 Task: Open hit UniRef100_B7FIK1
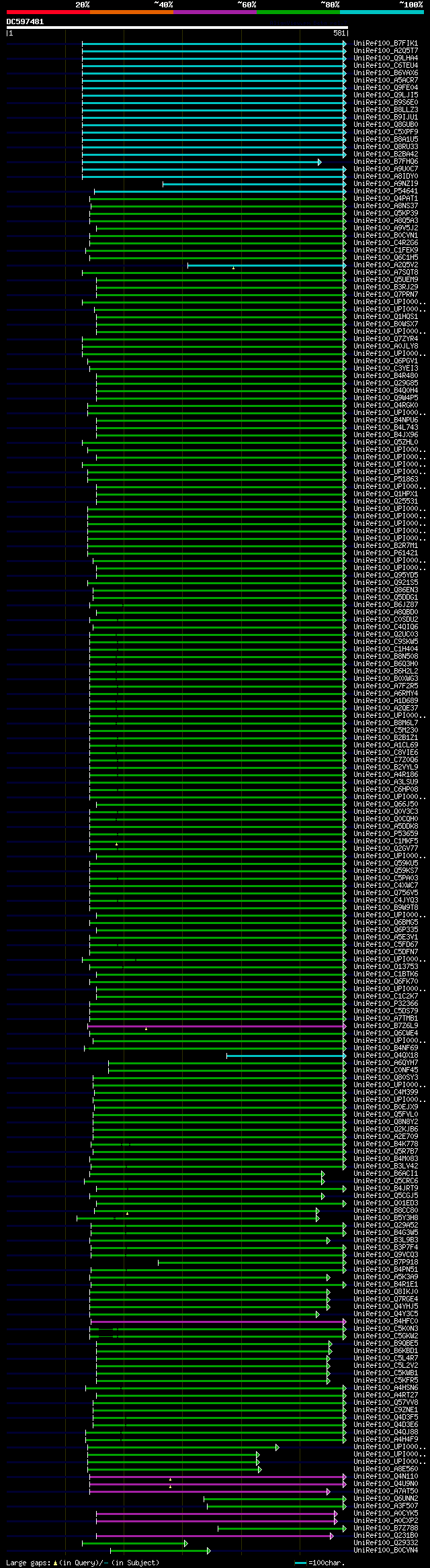pos(386,44)
